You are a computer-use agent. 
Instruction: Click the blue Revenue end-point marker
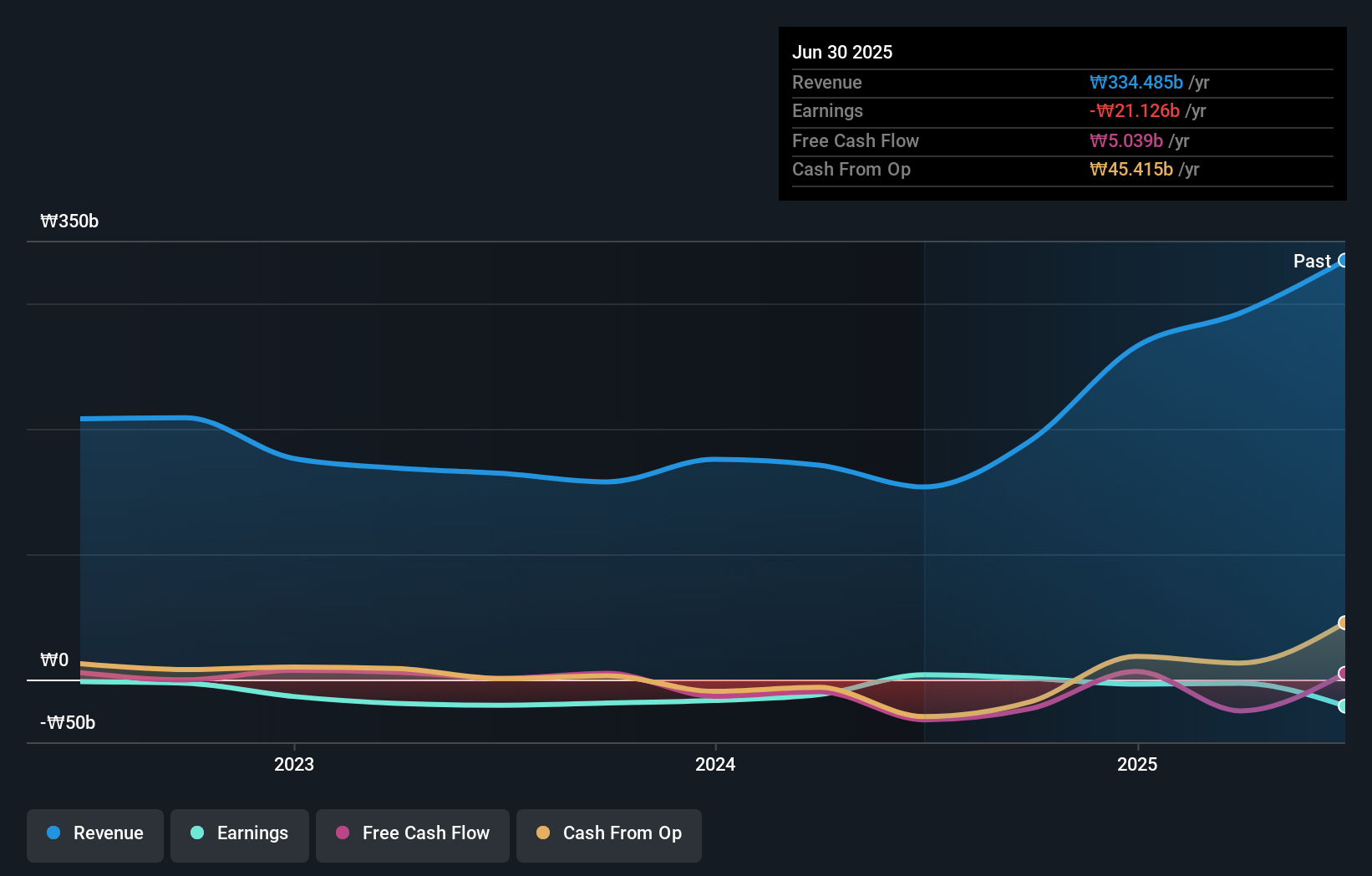1343,261
